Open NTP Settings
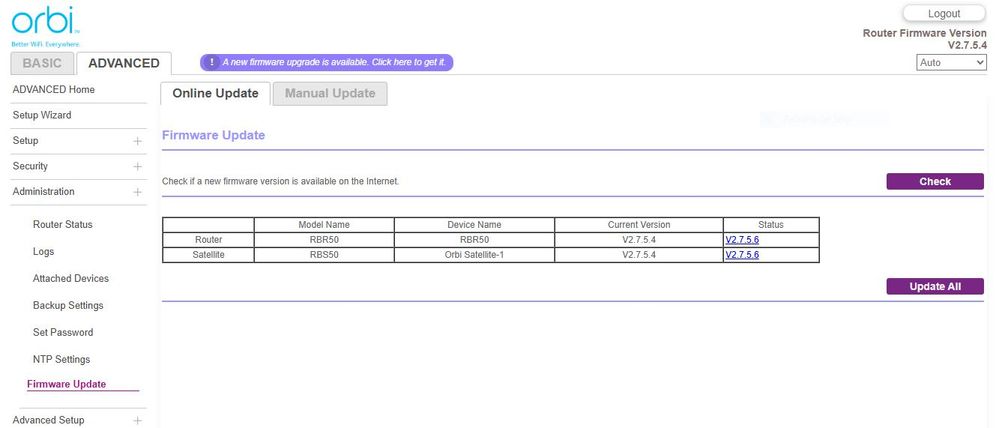Screen dimensions: 999x428 [61, 359]
